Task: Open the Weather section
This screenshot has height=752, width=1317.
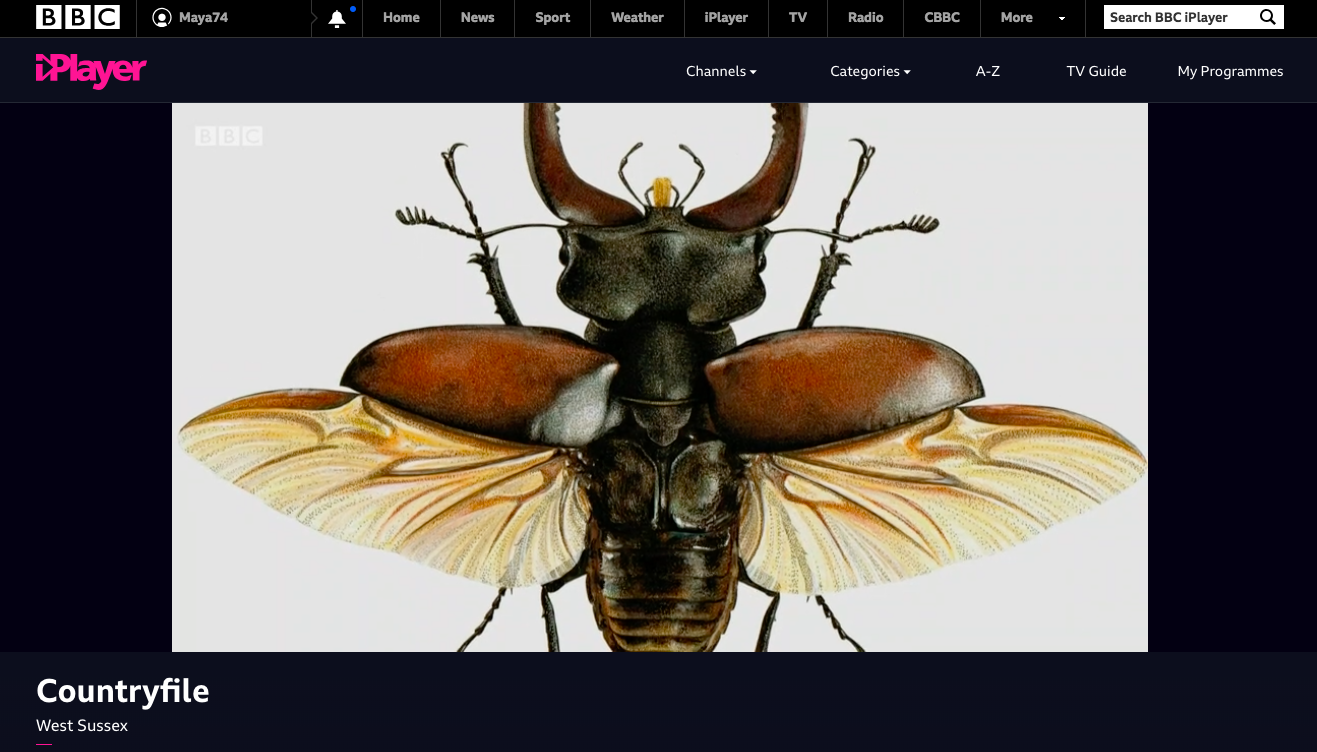Action: pos(637,18)
